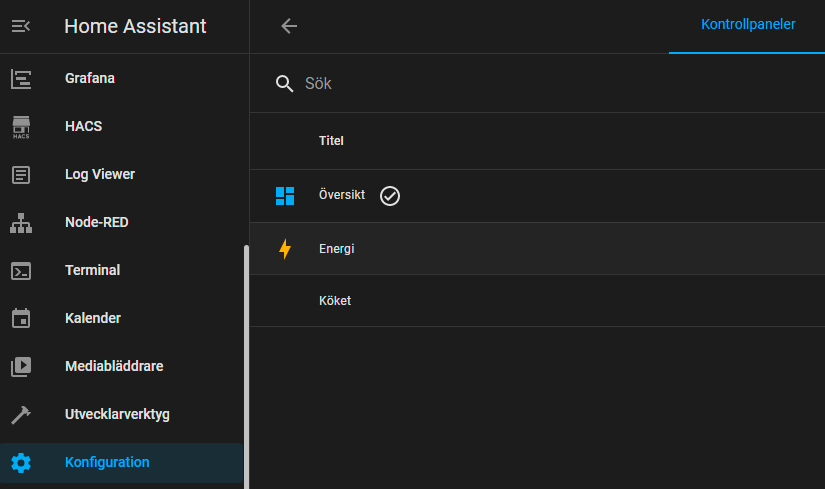Click the sidebar vertical scrollbar

(x=246, y=367)
